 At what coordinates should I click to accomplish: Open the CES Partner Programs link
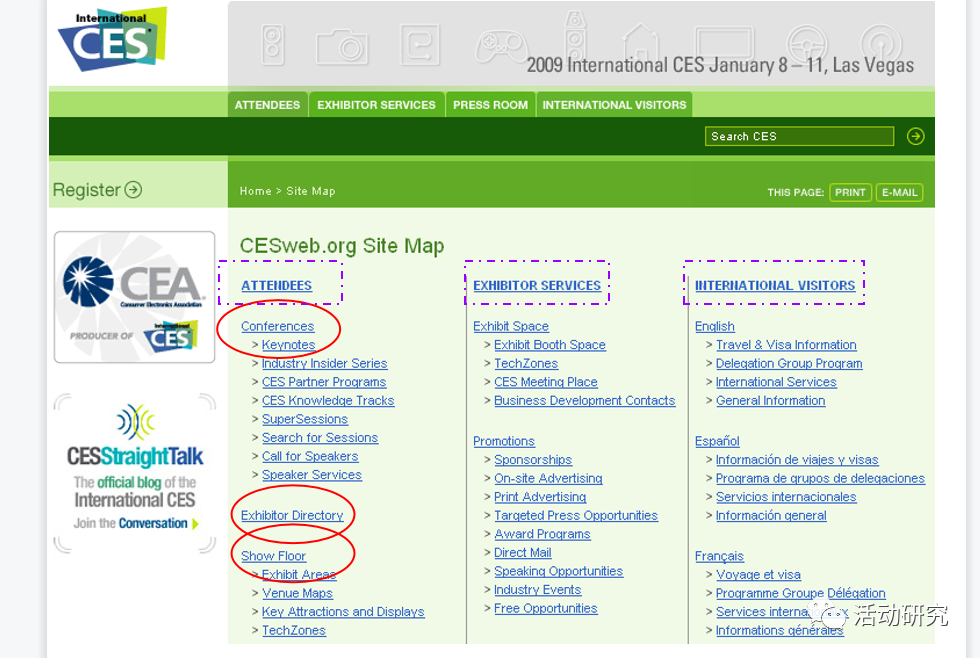click(x=324, y=382)
